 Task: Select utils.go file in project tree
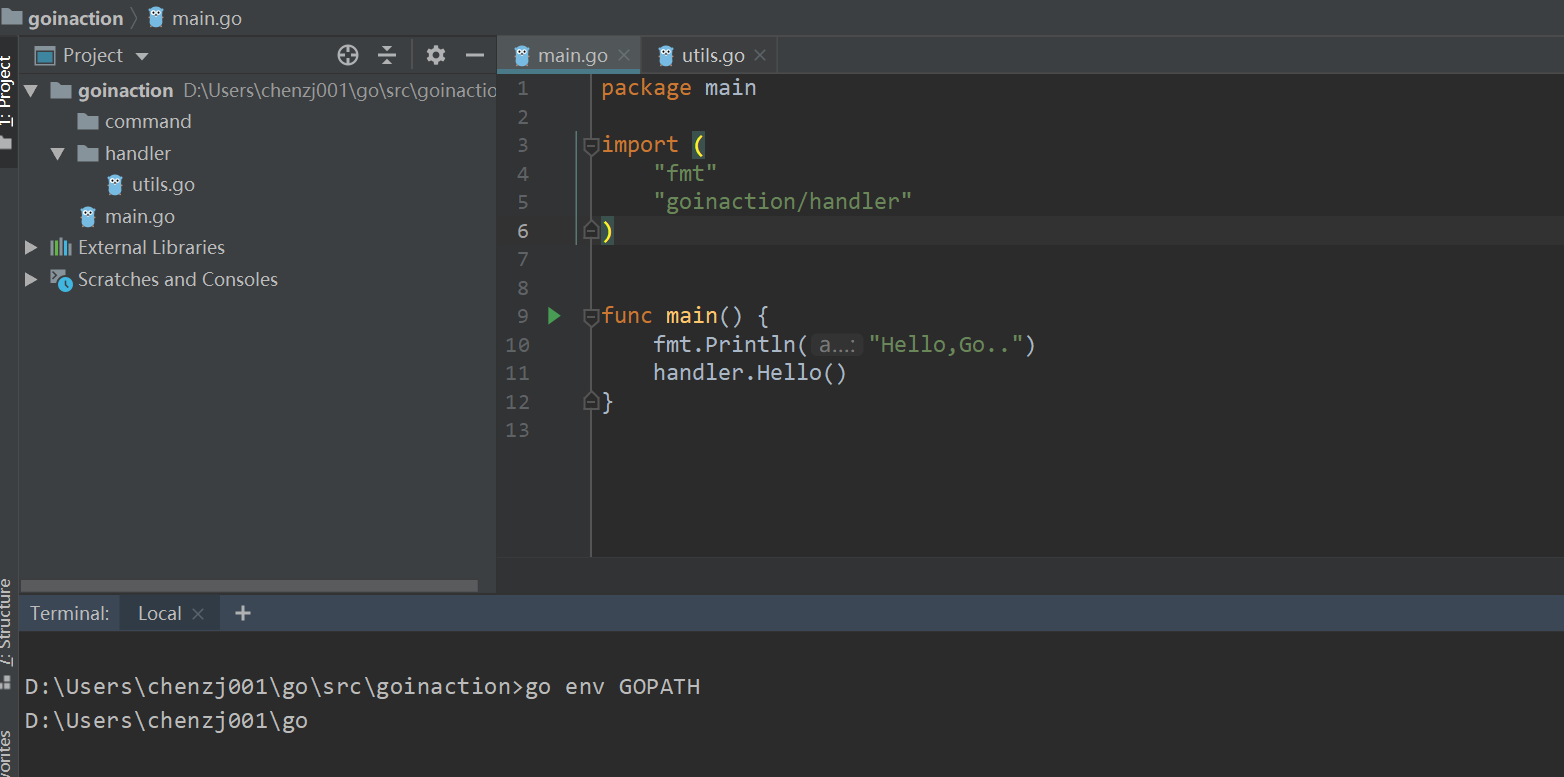click(163, 185)
